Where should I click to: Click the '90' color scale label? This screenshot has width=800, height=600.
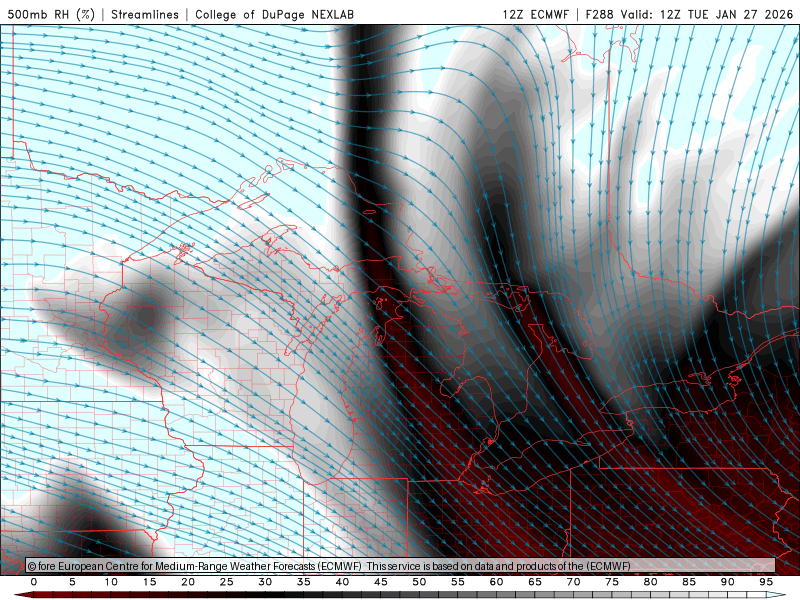tap(728, 582)
